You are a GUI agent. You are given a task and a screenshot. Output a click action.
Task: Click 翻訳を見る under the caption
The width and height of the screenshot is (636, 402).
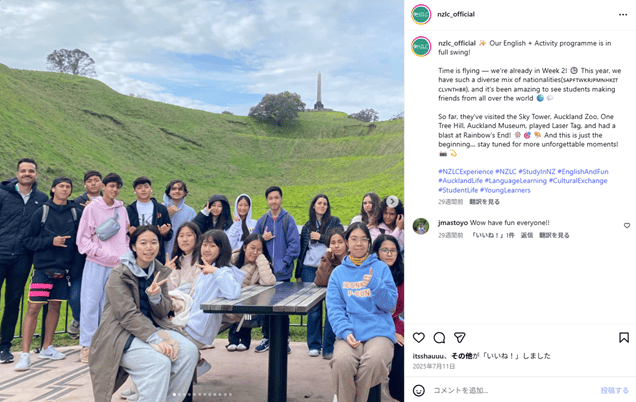(x=484, y=202)
